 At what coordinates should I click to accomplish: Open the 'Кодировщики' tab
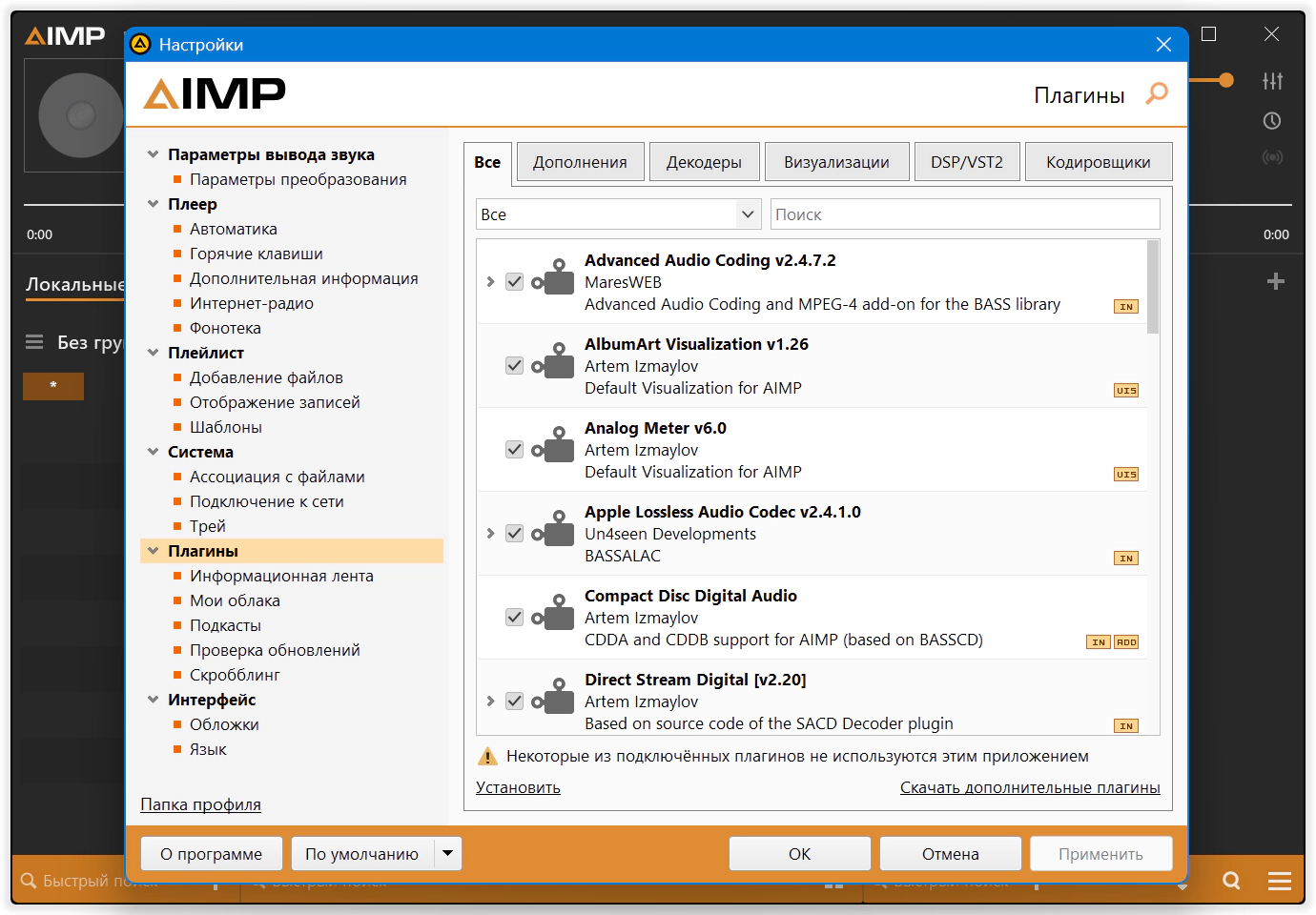pos(1099,162)
